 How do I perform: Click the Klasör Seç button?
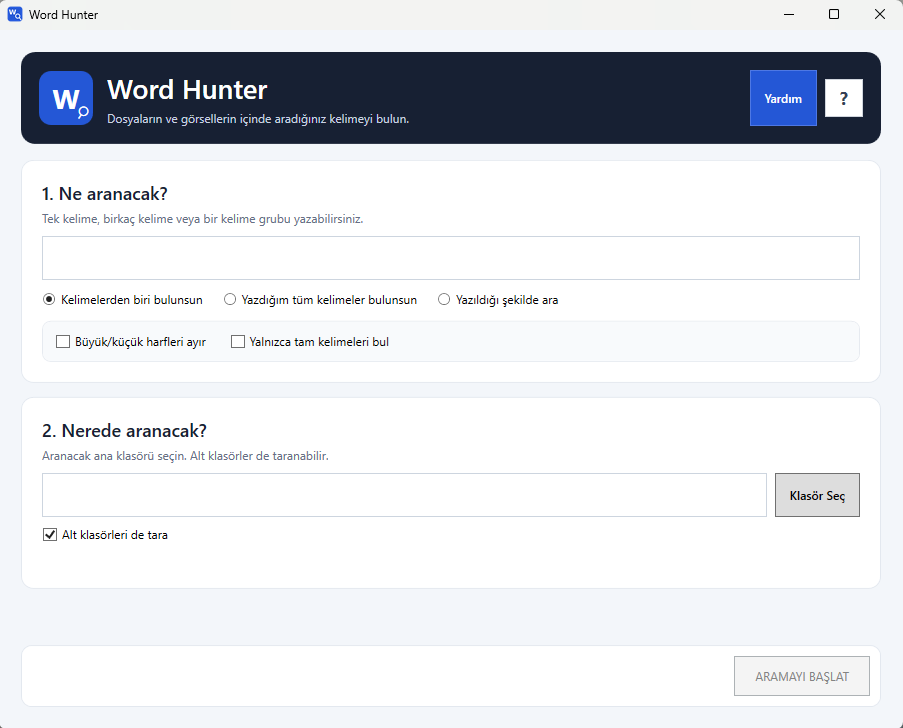pyautogui.click(x=817, y=495)
